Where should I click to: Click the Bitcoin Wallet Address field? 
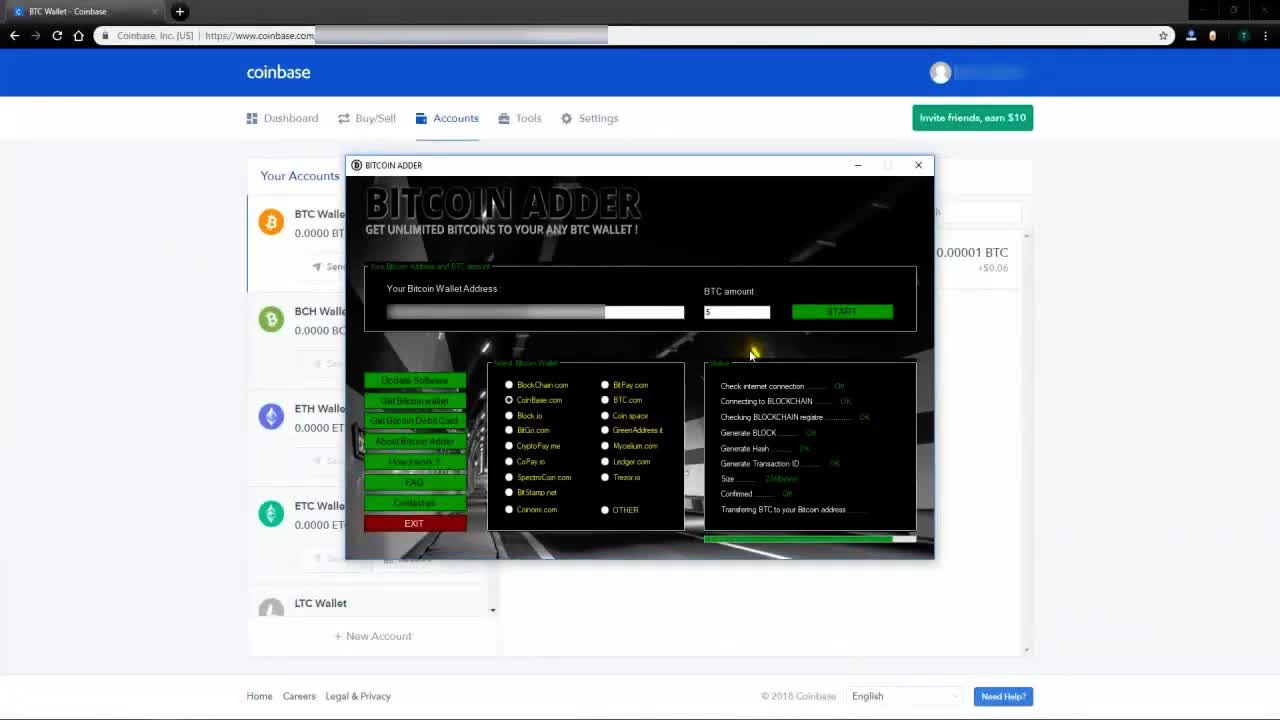(x=535, y=312)
